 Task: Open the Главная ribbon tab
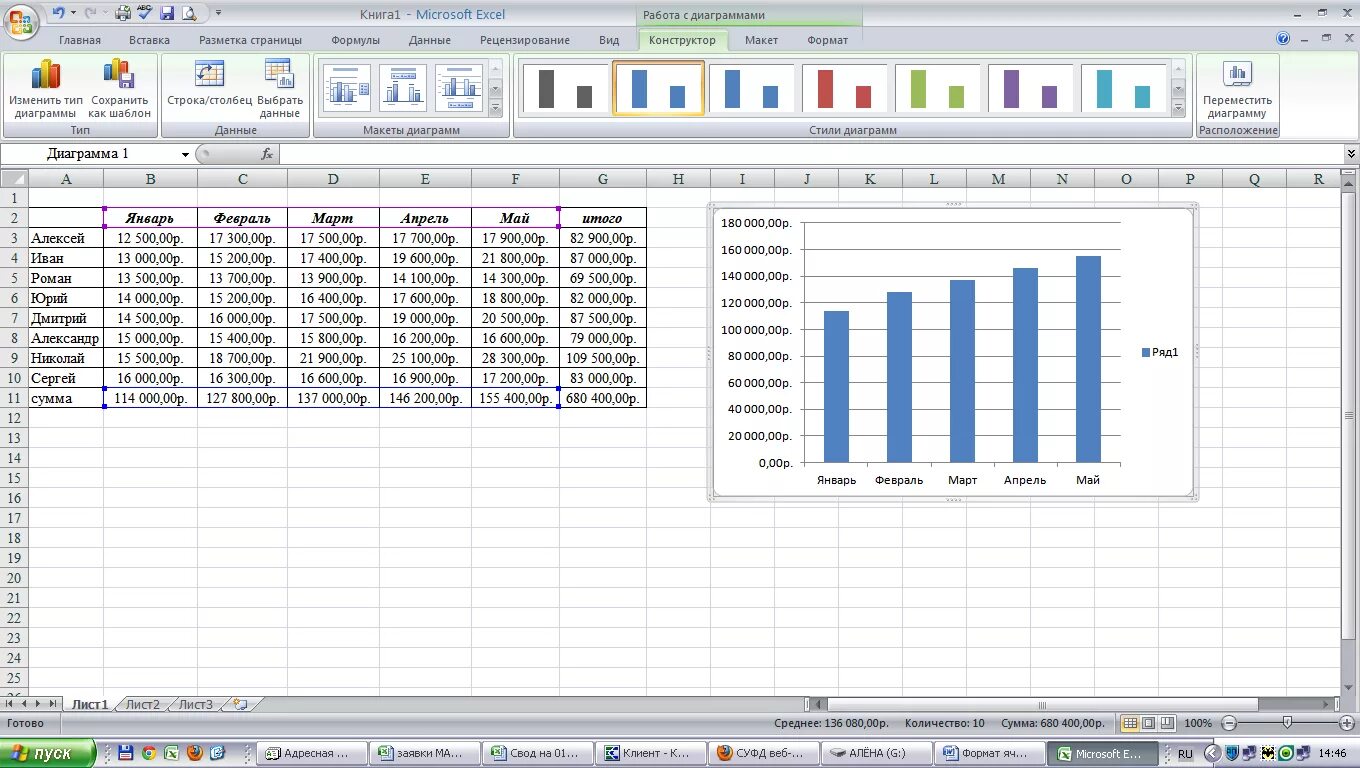click(x=80, y=40)
